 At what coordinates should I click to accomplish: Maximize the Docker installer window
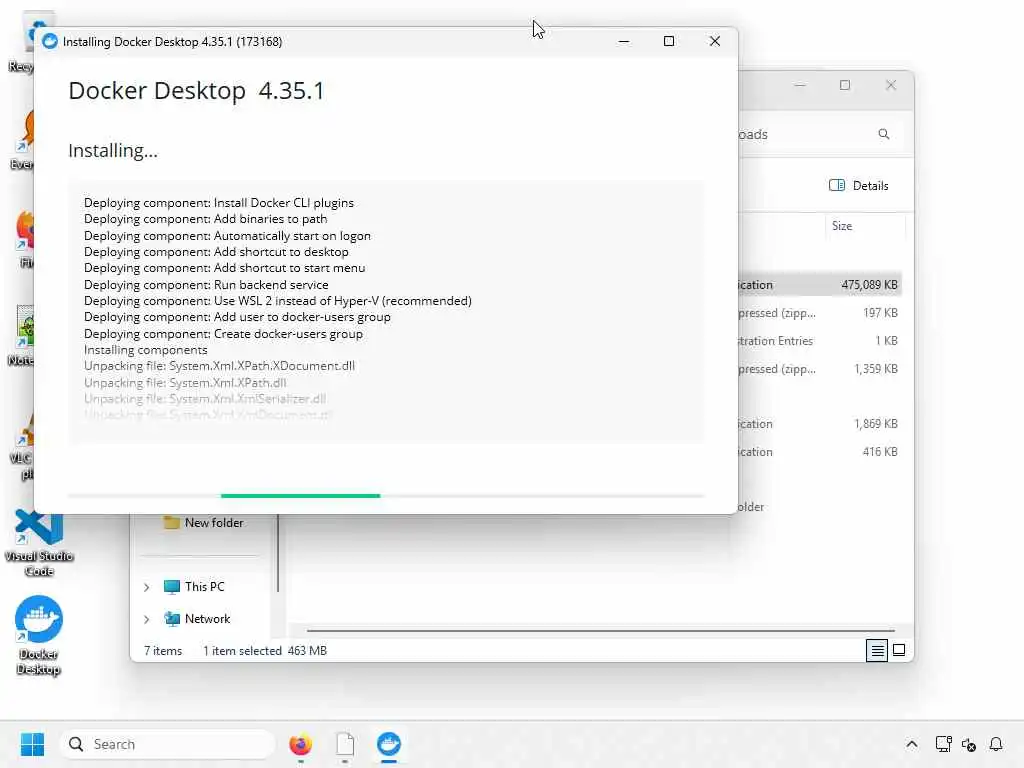pos(669,41)
